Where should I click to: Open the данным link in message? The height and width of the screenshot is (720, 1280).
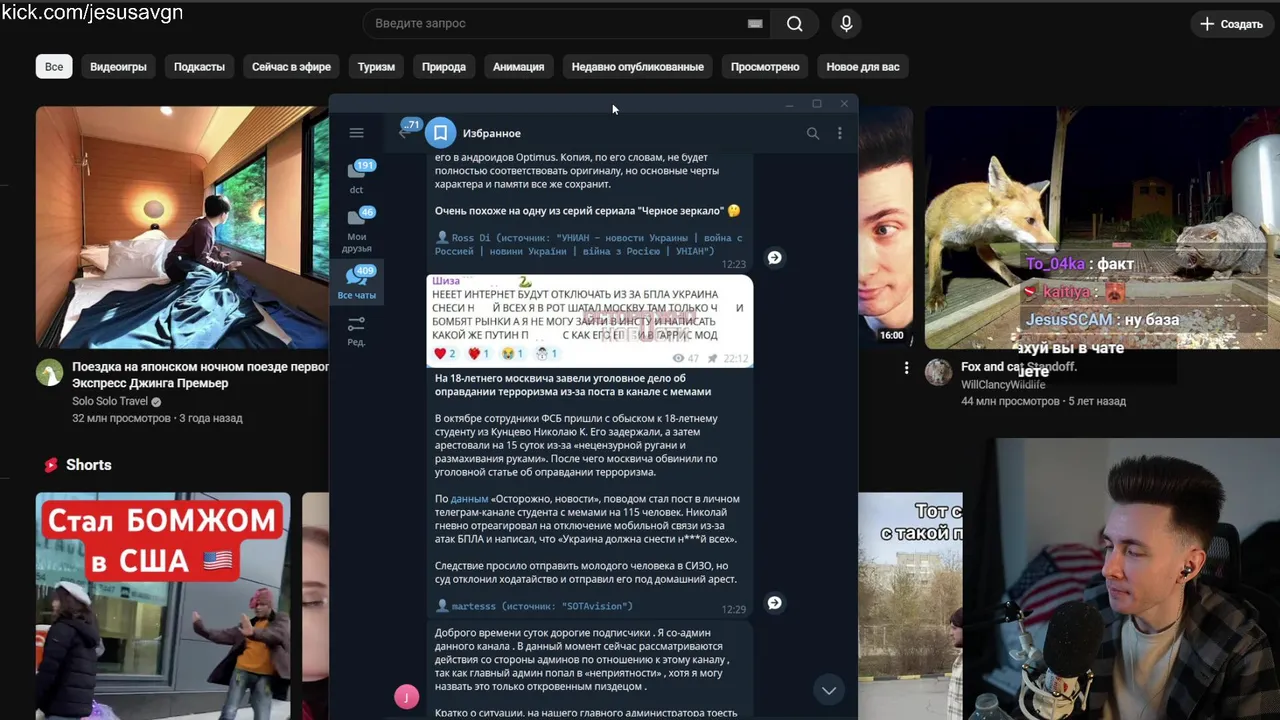(x=469, y=499)
